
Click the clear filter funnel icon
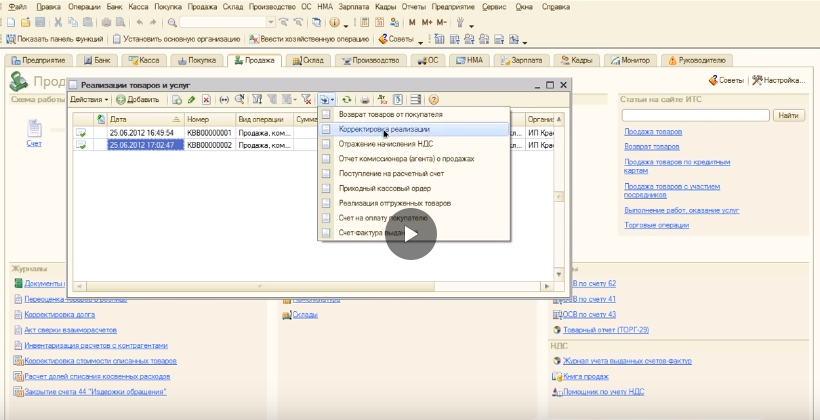[x=308, y=100]
